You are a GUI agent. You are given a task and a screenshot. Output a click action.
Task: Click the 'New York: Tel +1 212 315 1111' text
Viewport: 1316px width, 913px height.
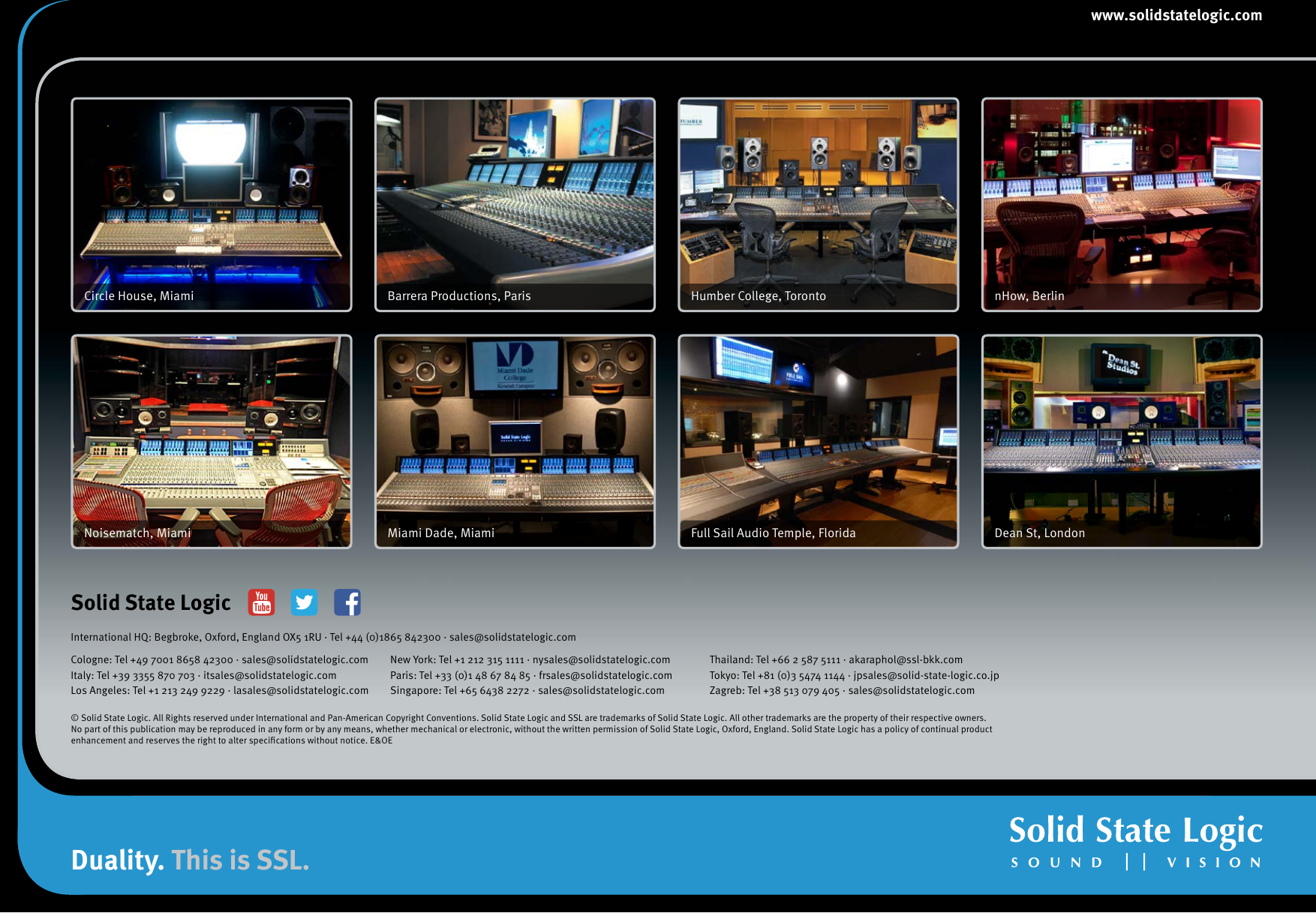click(x=457, y=659)
